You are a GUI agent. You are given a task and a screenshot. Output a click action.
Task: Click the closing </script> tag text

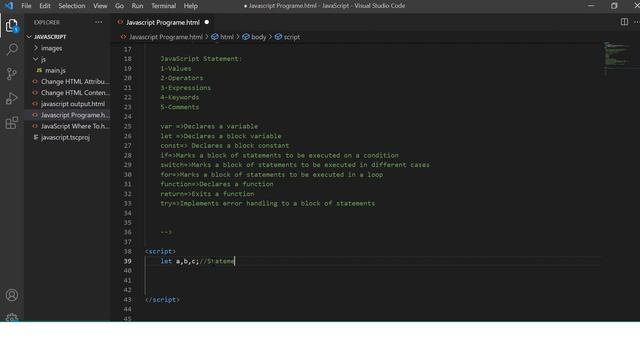tap(162, 300)
